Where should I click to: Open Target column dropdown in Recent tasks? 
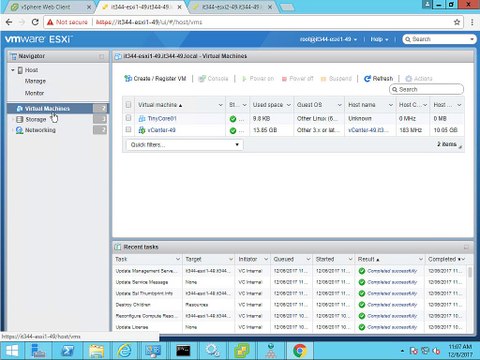(x=230, y=259)
